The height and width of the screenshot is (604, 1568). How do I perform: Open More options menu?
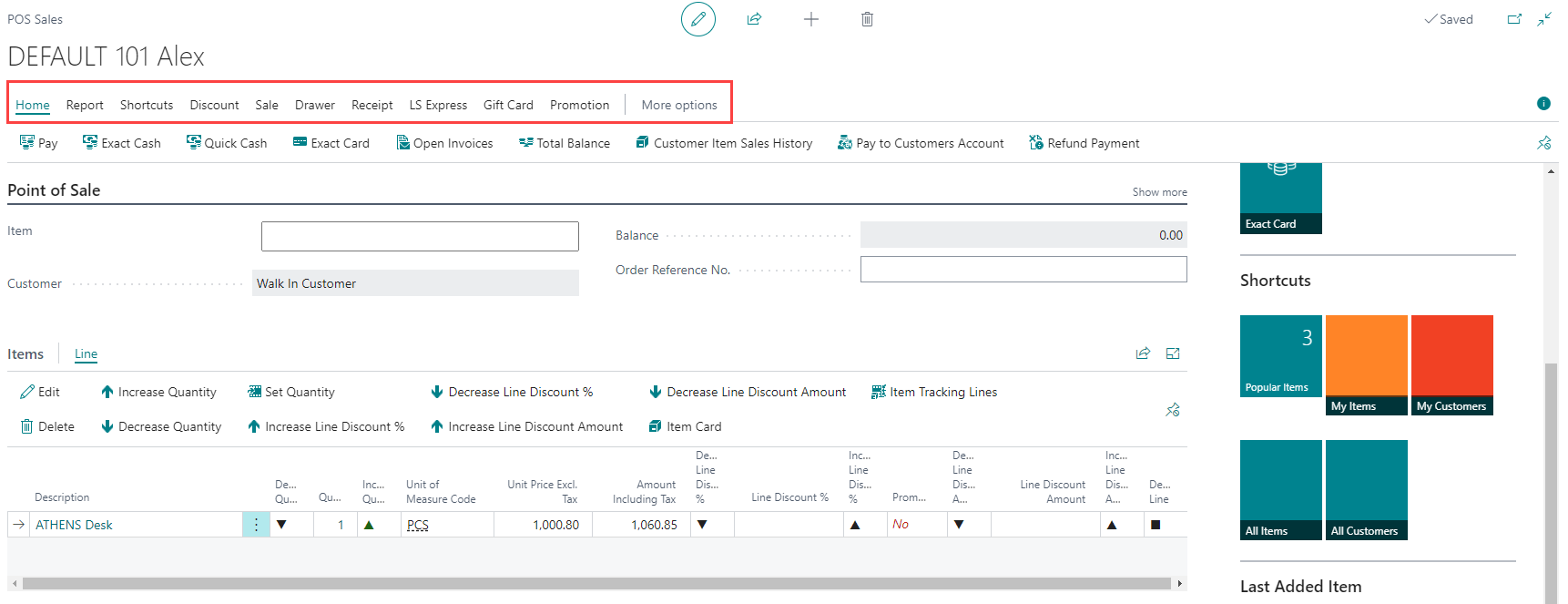click(678, 105)
